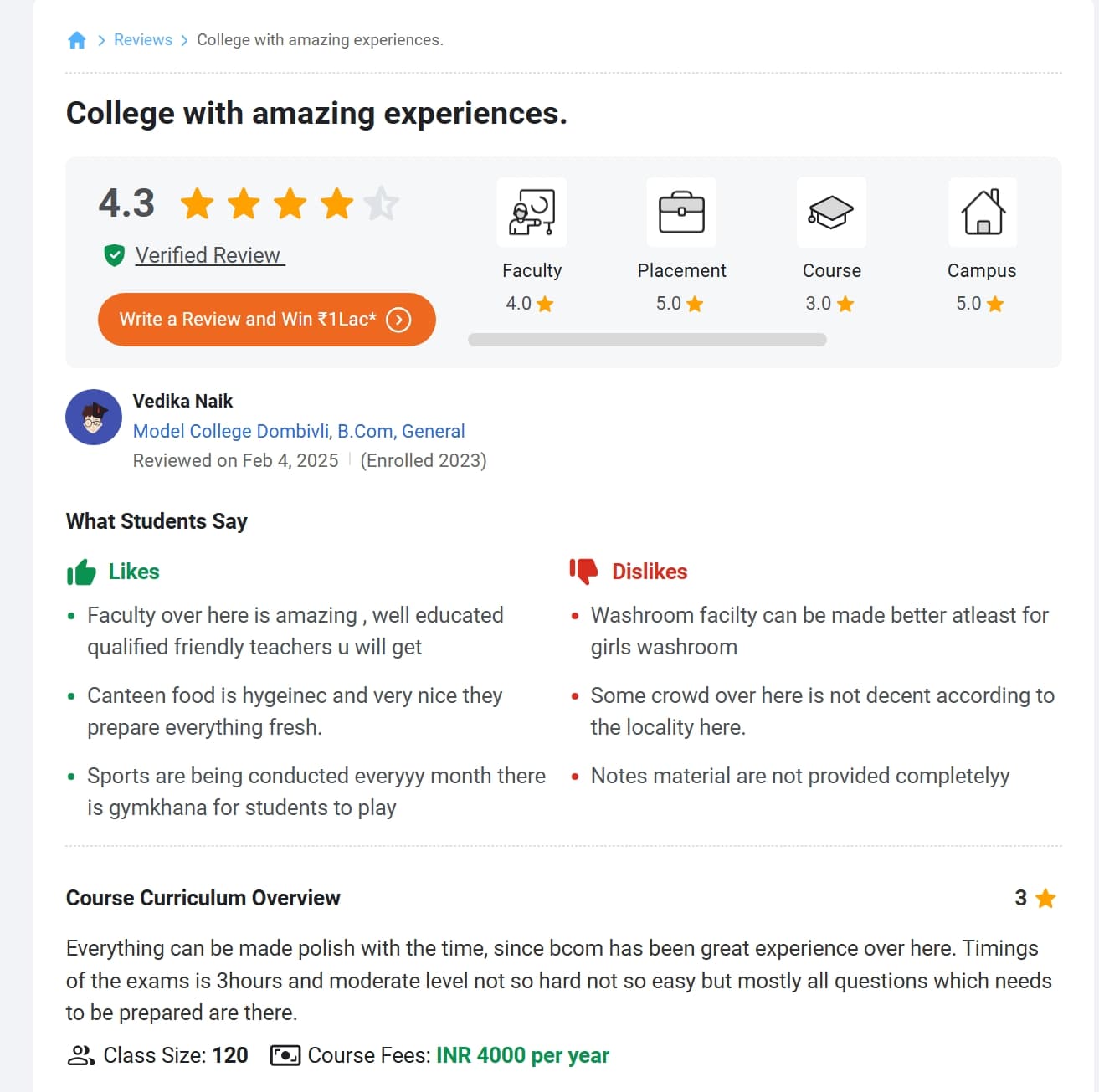This screenshot has width=1099, height=1092.
Task: Select the Course graduation cap icon
Action: [831, 213]
